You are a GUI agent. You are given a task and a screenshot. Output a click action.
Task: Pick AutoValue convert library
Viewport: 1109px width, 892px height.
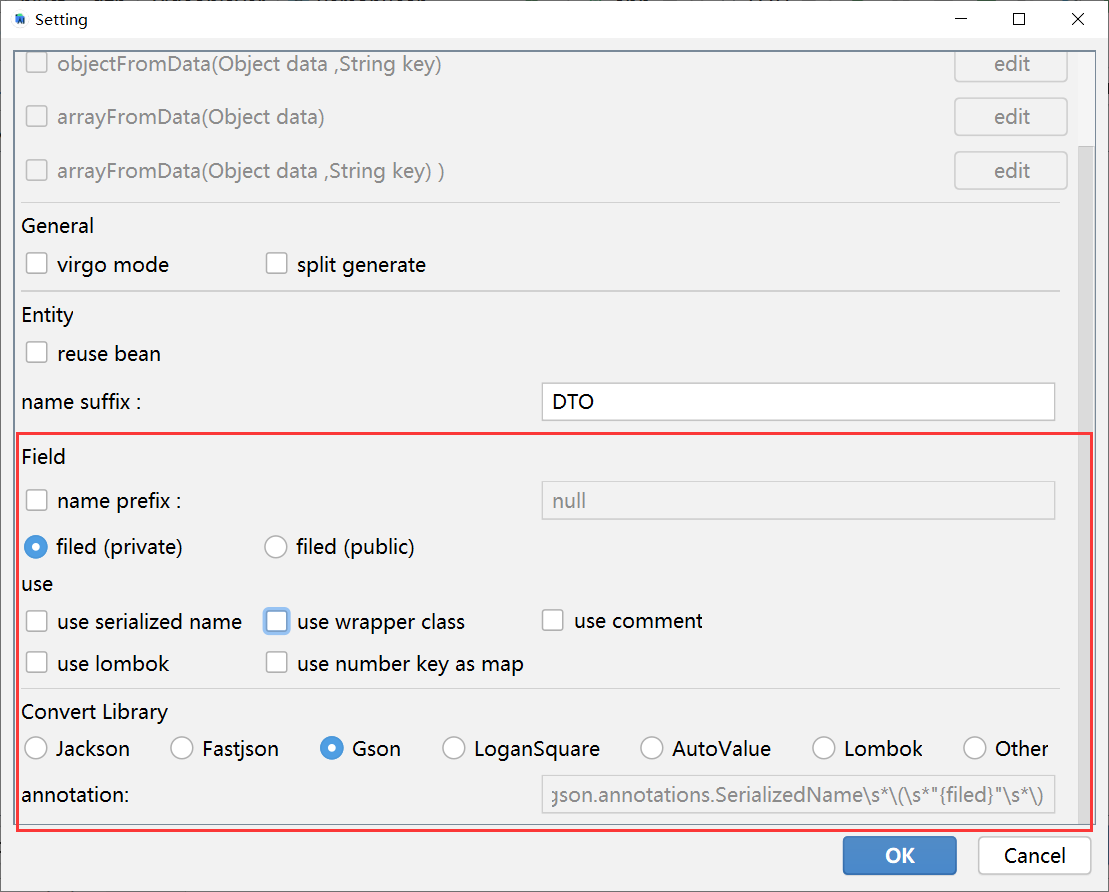(651, 748)
